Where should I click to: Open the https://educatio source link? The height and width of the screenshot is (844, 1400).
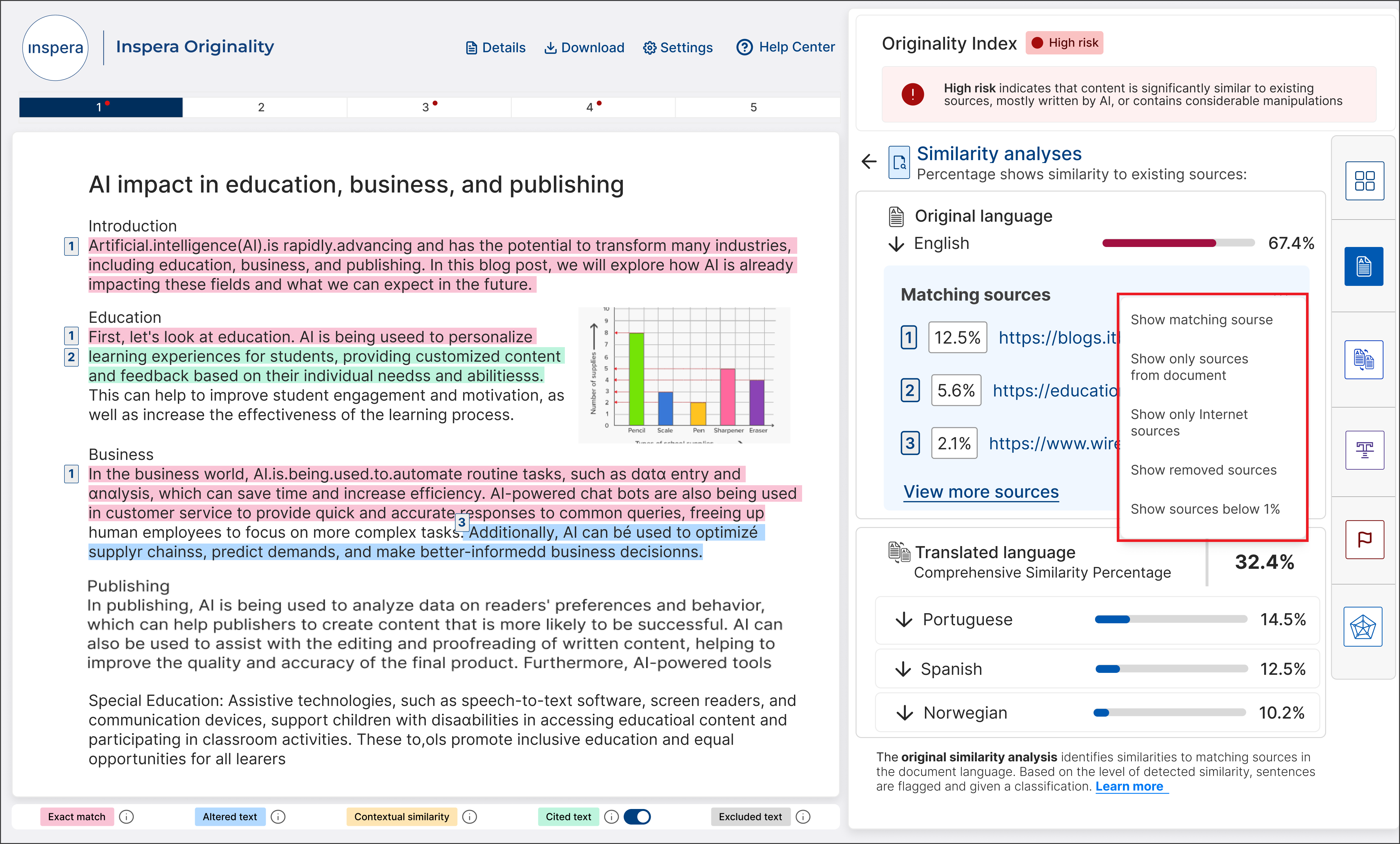[x=1055, y=391]
